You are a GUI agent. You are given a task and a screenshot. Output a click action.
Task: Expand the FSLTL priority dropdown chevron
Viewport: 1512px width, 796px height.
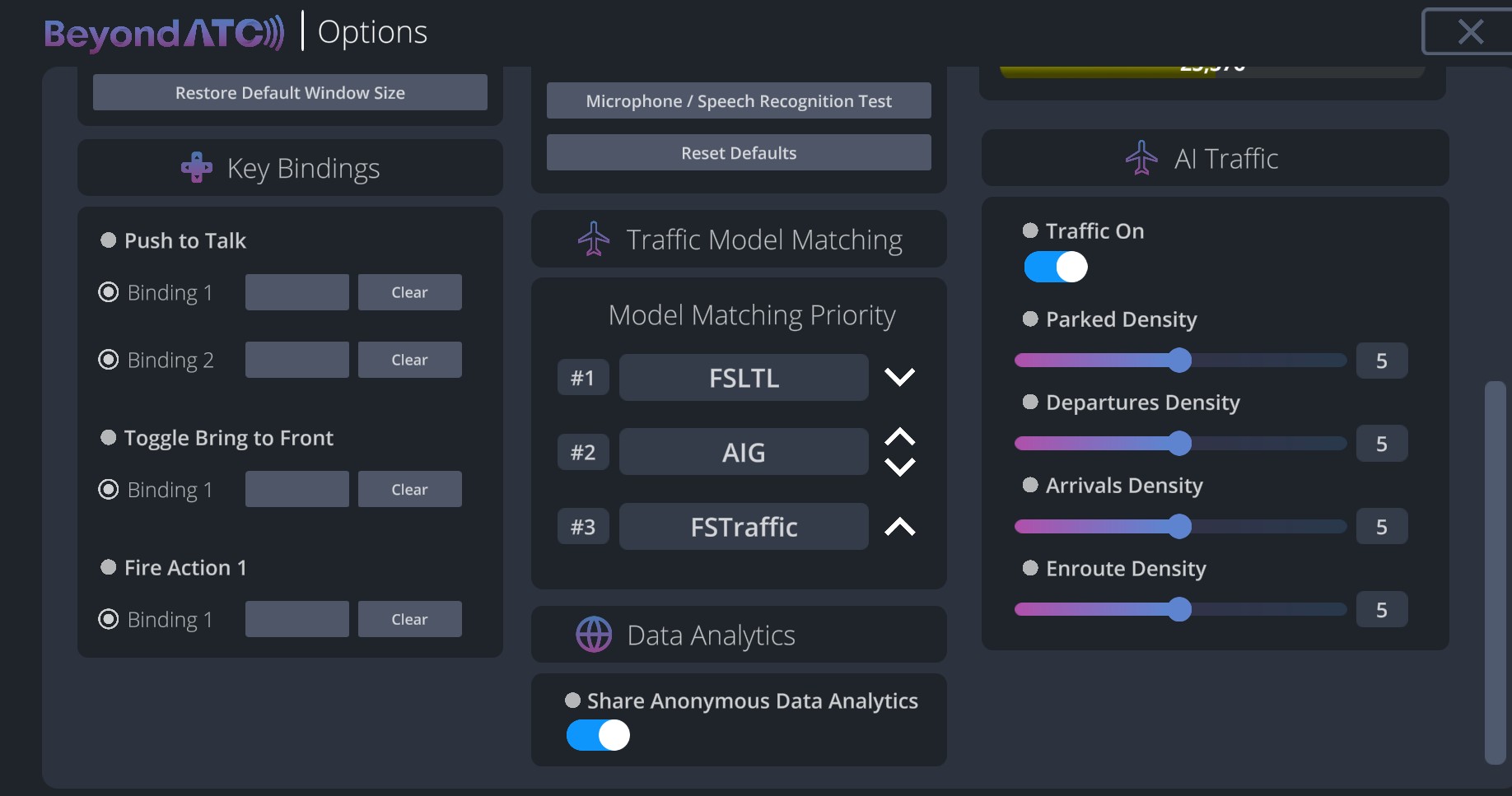click(900, 377)
